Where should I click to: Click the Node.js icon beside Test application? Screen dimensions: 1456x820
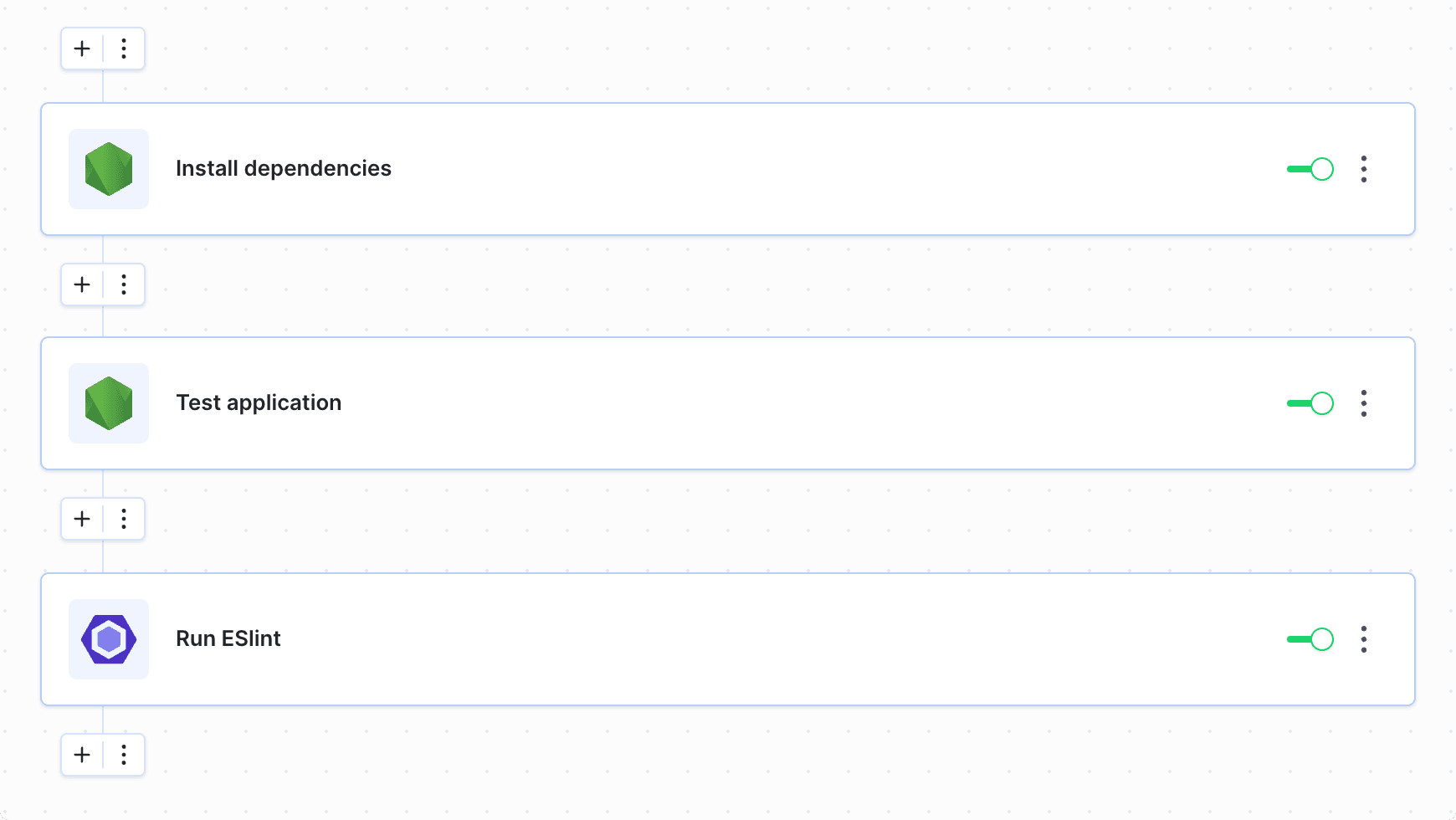[109, 403]
